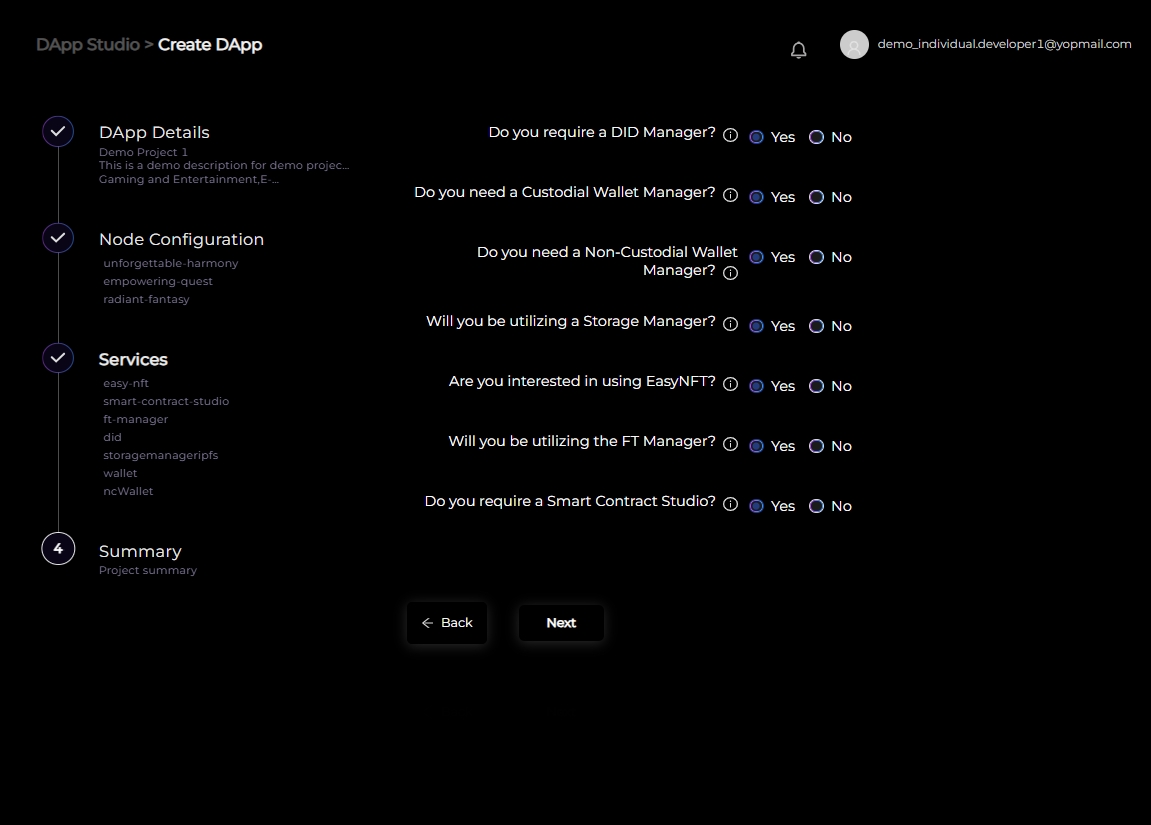This screenshot has height=825, width=1151.
Task: Select No for Smart Contract Studio
Action: pos(816,506)
